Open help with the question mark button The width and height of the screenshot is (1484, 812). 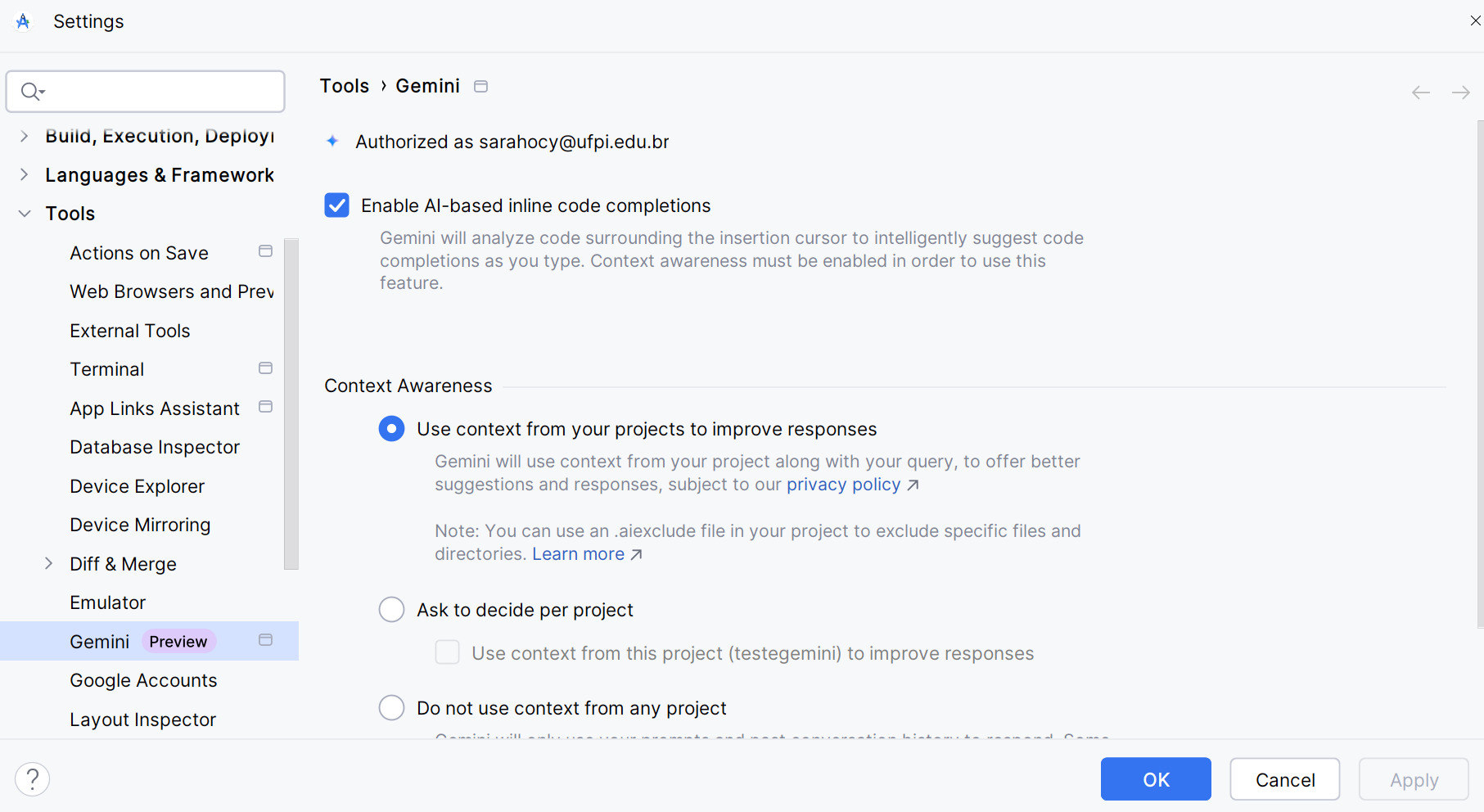[x=33, y=779]
